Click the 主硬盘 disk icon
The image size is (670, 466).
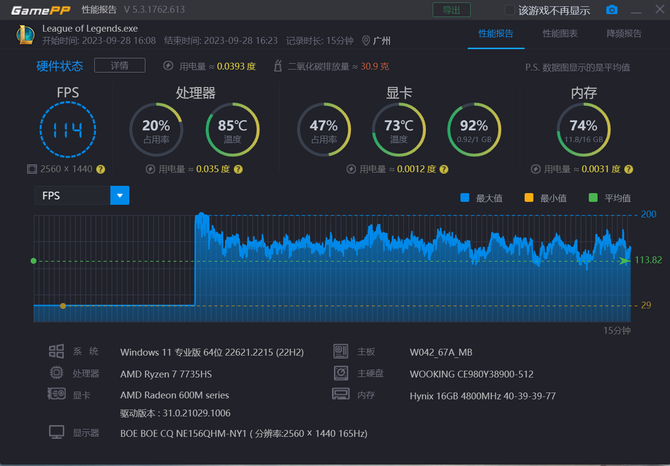(x=341, y=373)
